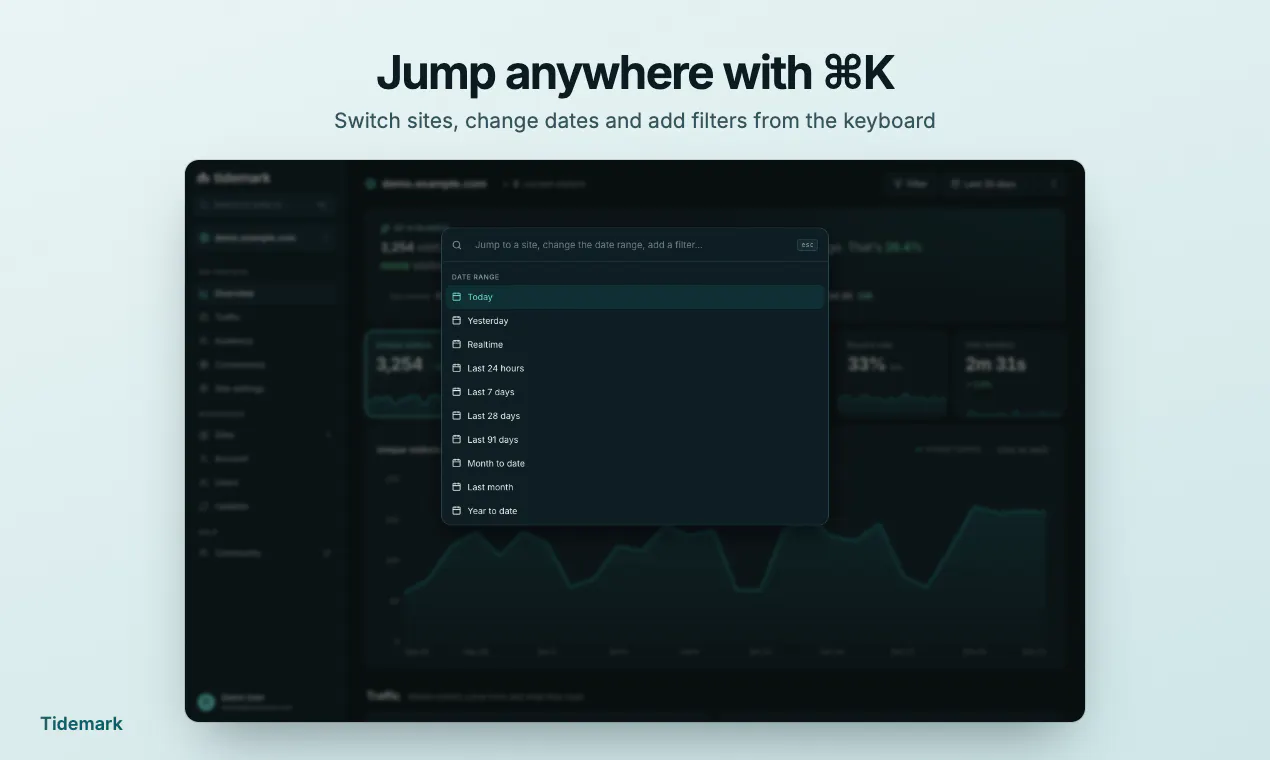Select Last 28 days in the palette list
The height and width of the screenshot is (760, 1270).
[635, 416]
